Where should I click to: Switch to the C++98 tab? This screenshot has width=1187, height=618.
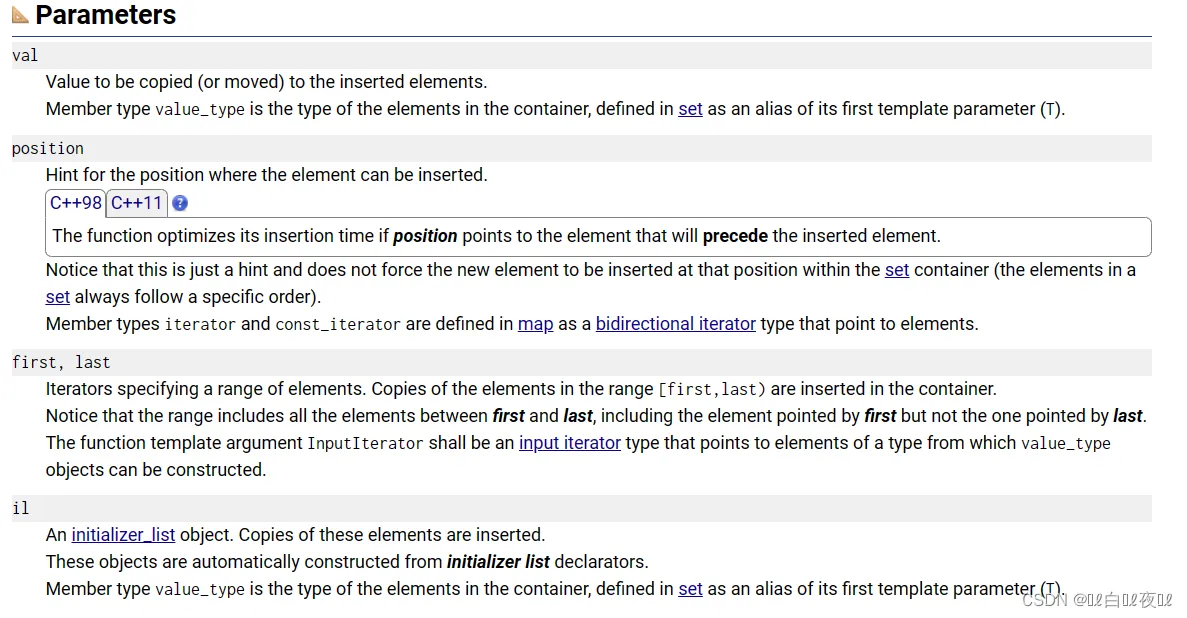[x=76, y=203]
